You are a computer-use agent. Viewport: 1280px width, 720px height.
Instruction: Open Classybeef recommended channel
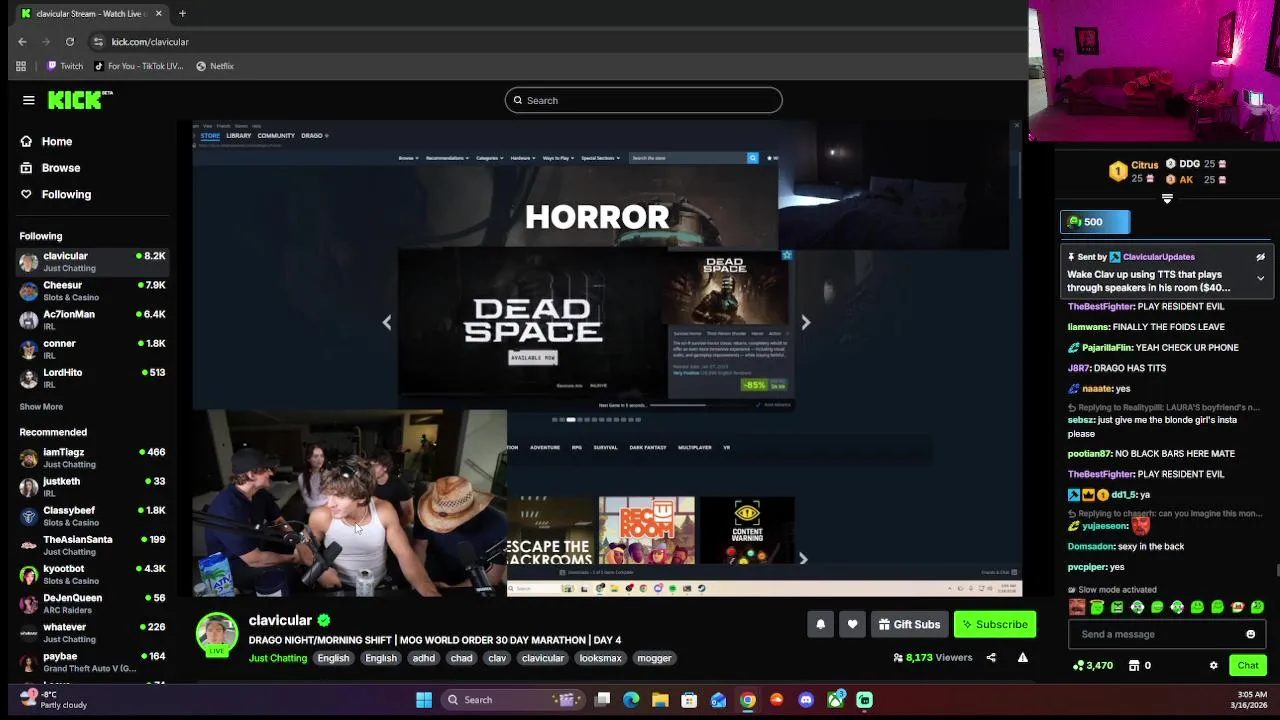pos(92,516)
